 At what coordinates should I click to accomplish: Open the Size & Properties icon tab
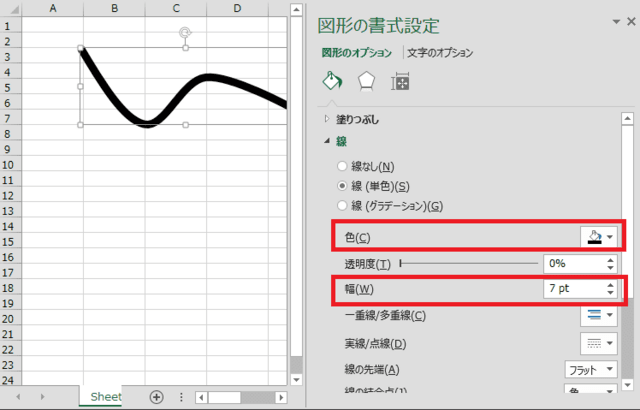[x=401, y=83]
